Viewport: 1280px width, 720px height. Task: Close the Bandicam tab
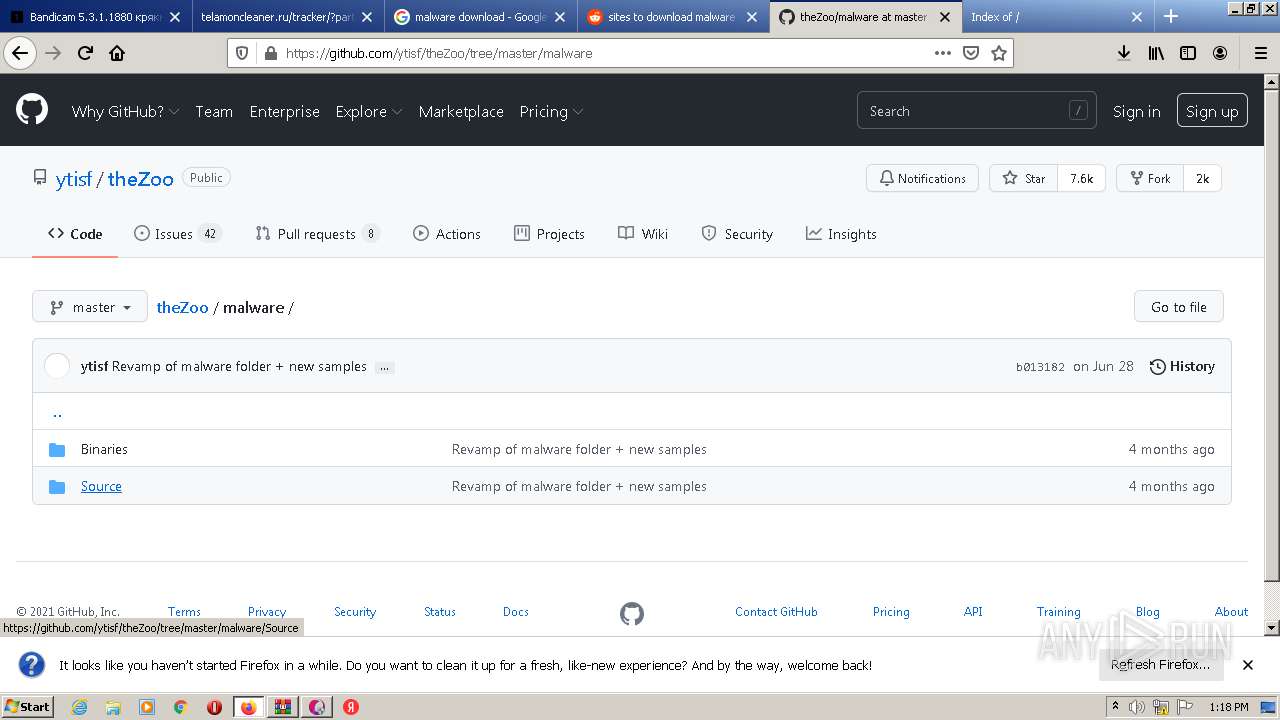click(175, 17)
